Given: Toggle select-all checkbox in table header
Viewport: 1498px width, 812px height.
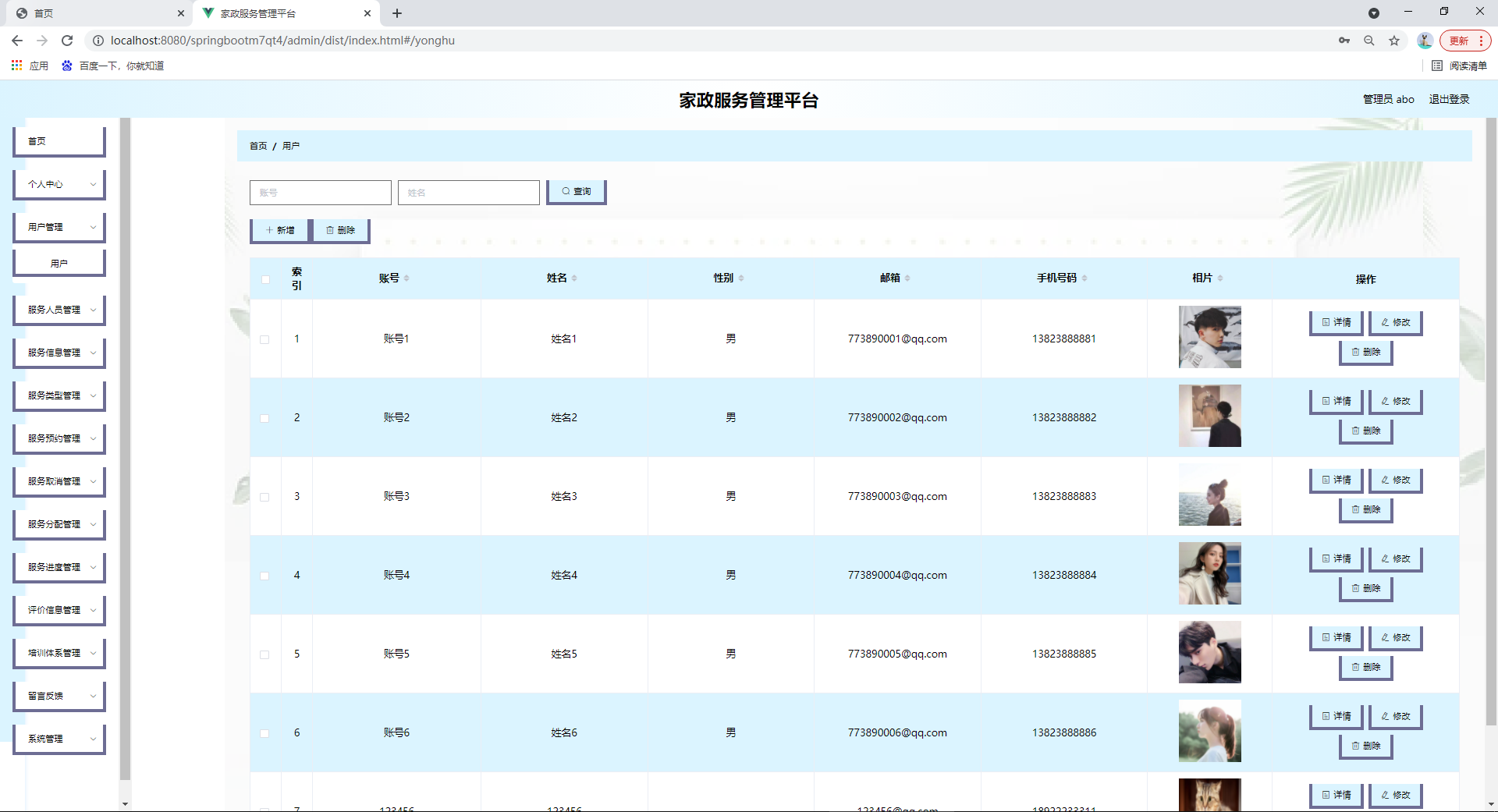Looking at the screenshot, I should pos(265,280).
